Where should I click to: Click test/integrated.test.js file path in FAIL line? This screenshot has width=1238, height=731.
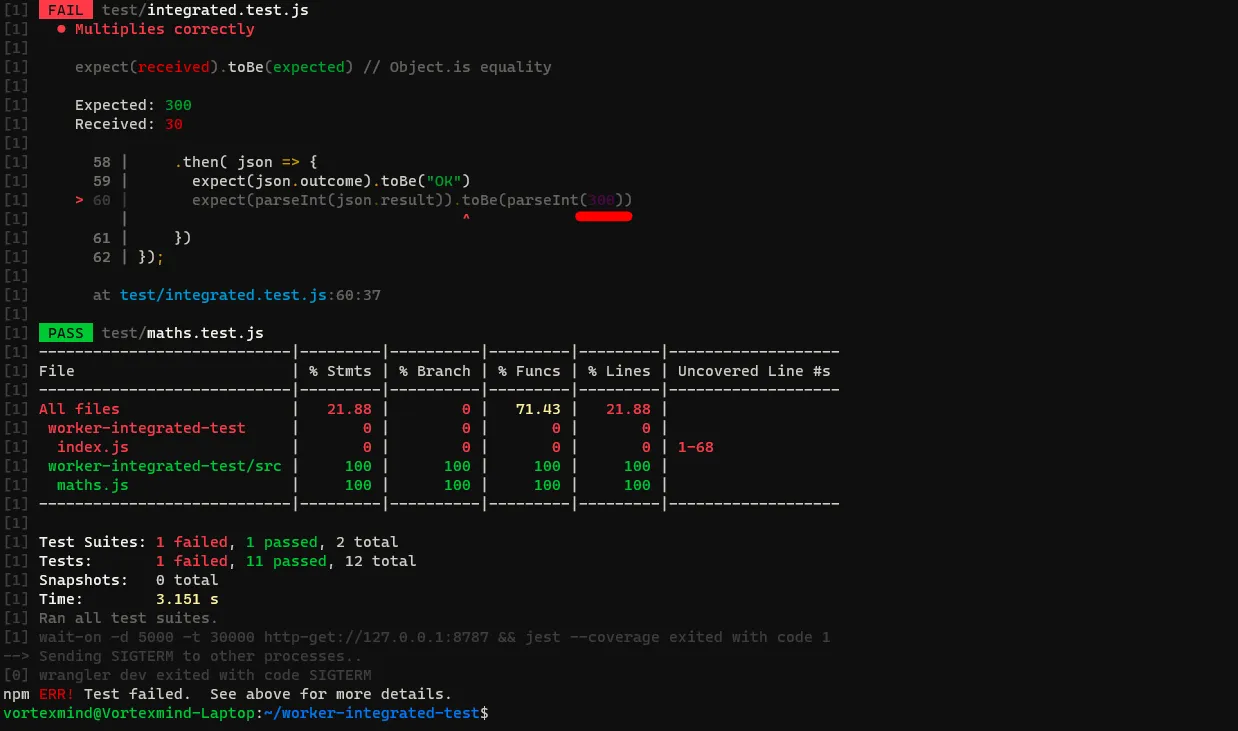tap(205, 10)
